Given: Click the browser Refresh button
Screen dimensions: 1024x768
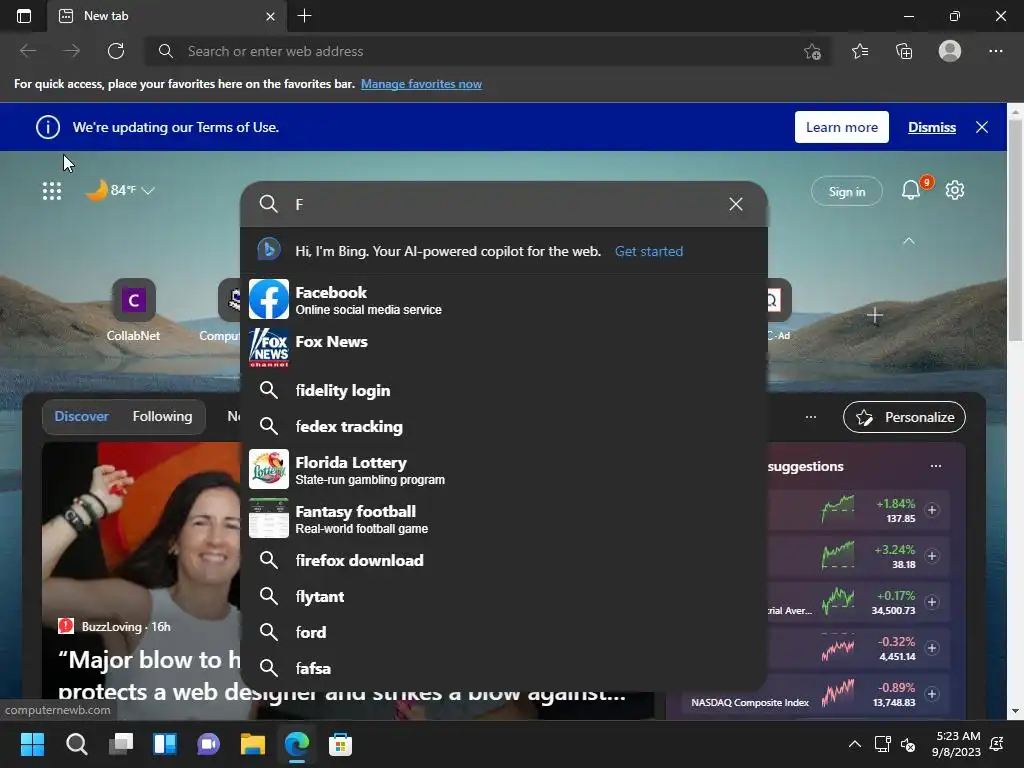Looking at the screenshot, I should [x=116, y=51].
